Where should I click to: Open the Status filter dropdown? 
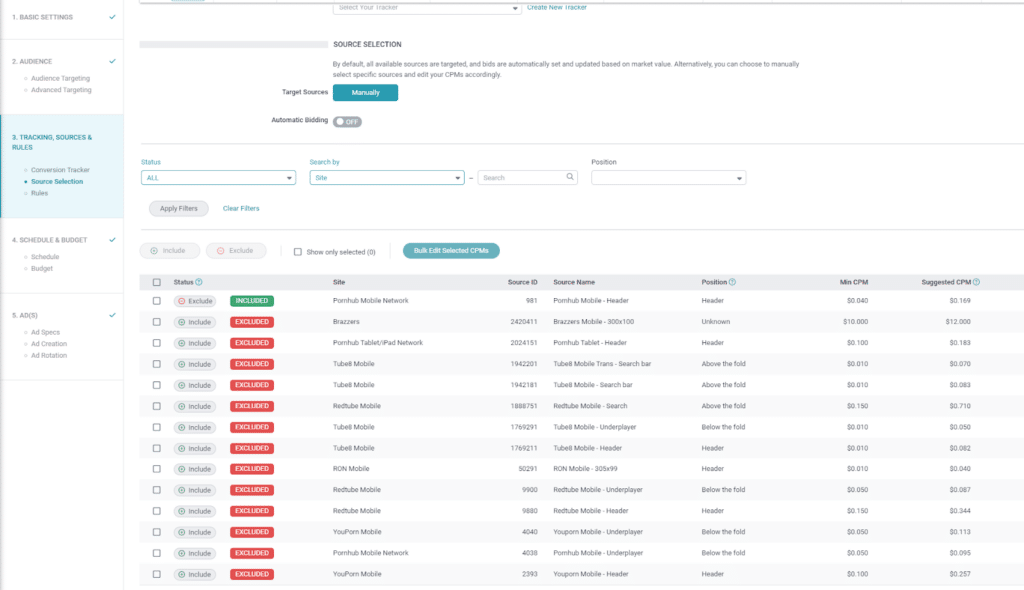(218, 178)
